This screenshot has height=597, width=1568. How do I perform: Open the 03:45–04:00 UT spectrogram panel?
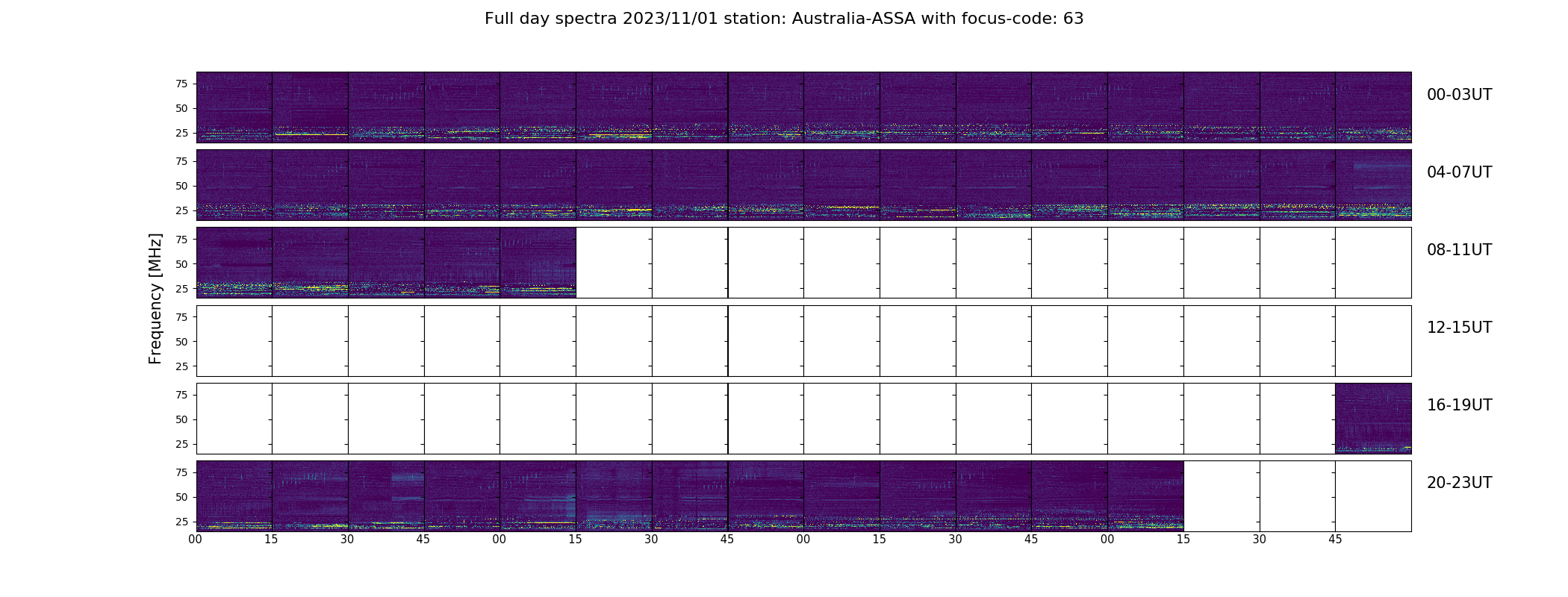1373,107
